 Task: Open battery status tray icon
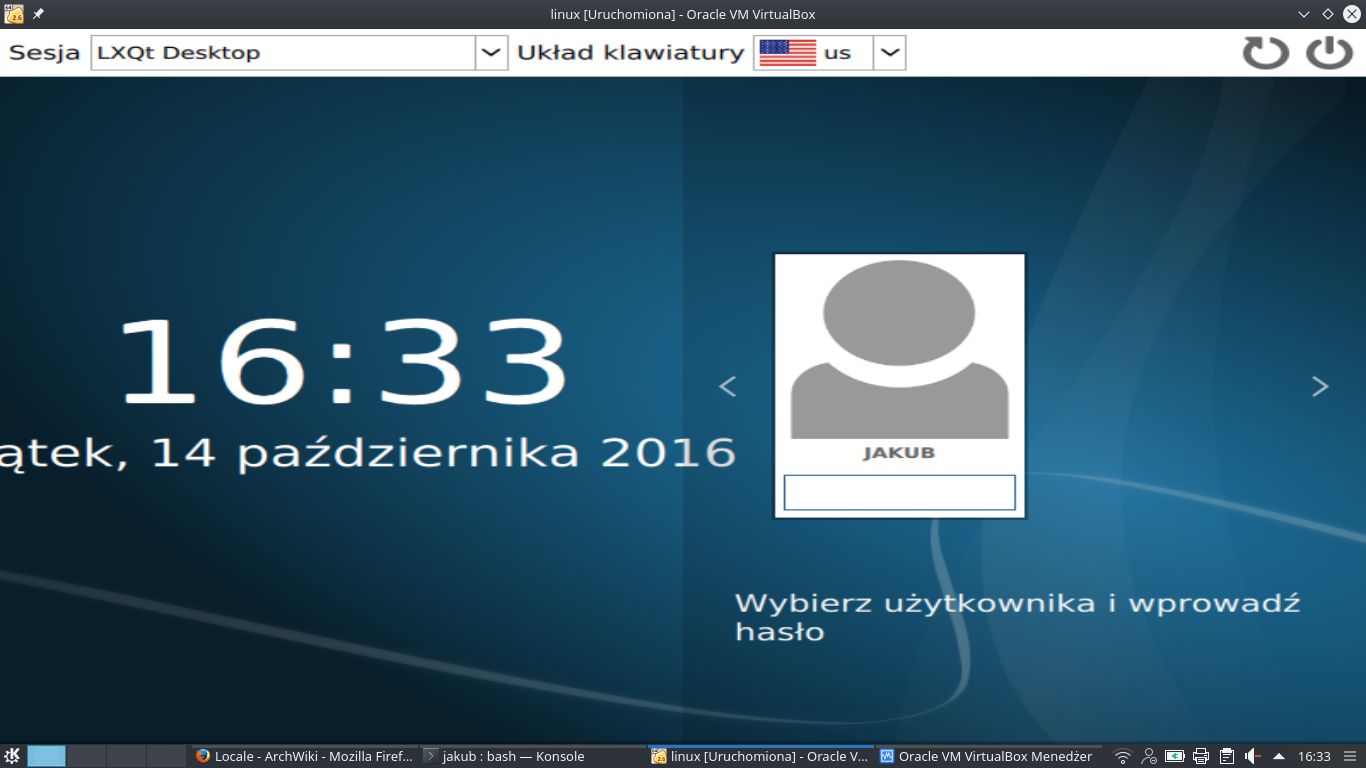click(1175, 756)
